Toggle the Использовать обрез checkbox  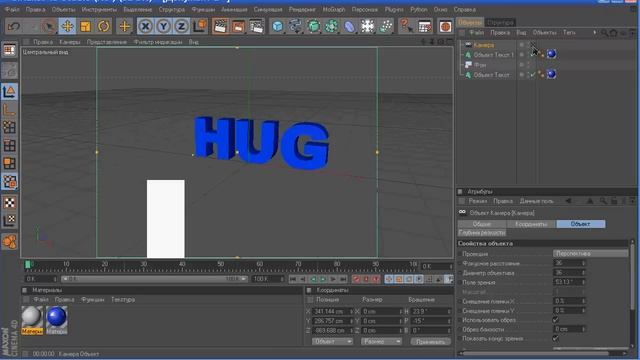point(555,320)
